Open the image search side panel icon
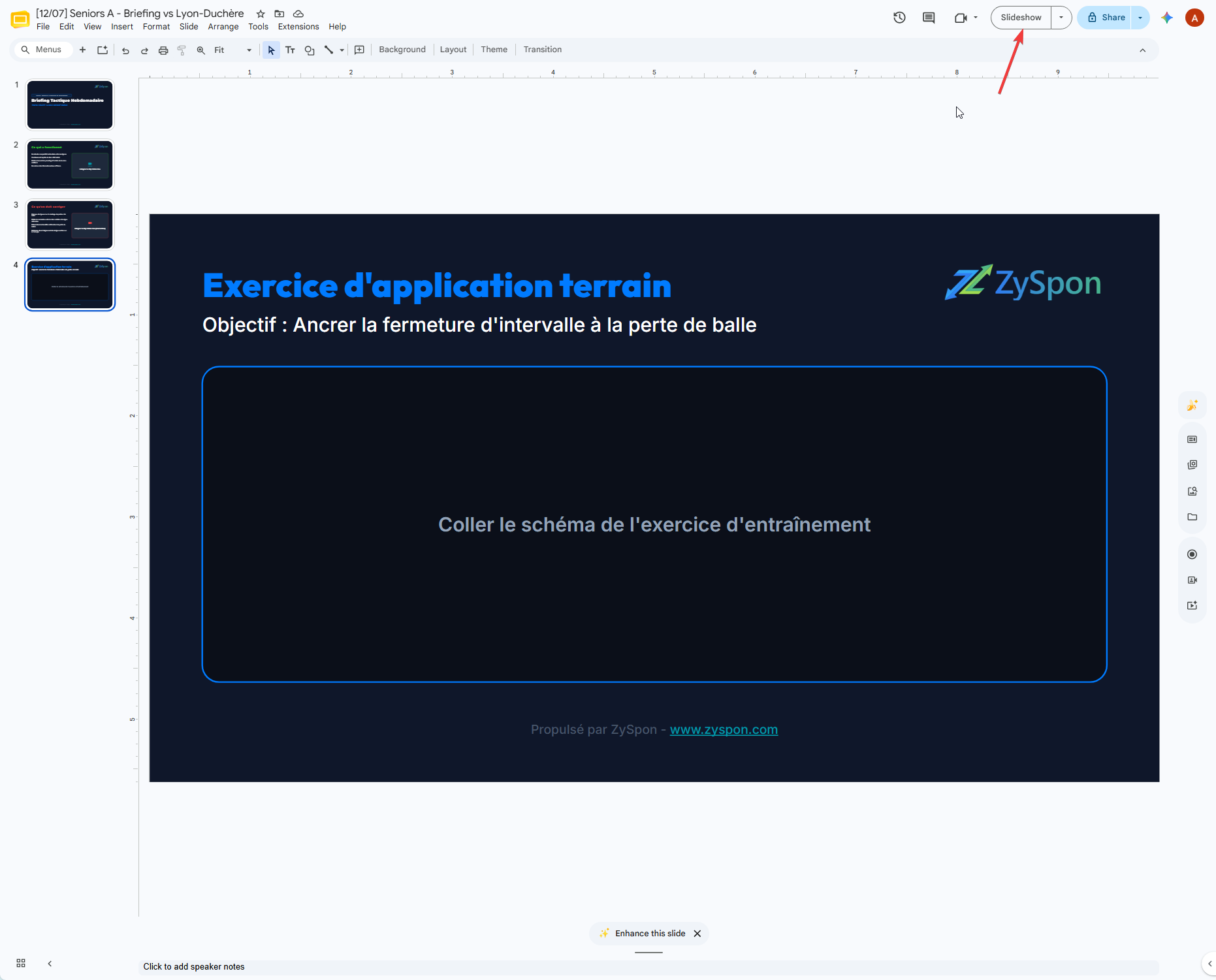 (1192, 491)
